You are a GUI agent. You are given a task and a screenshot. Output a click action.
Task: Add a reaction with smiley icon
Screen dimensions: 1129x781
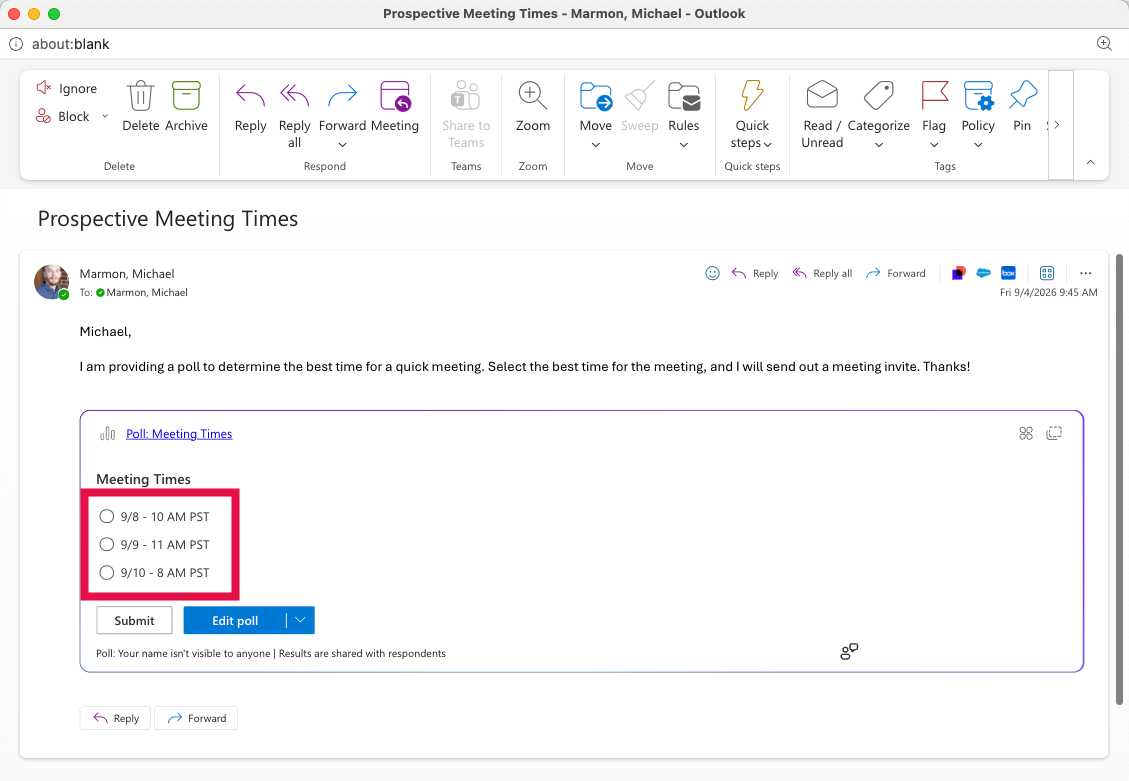[712, 273]
